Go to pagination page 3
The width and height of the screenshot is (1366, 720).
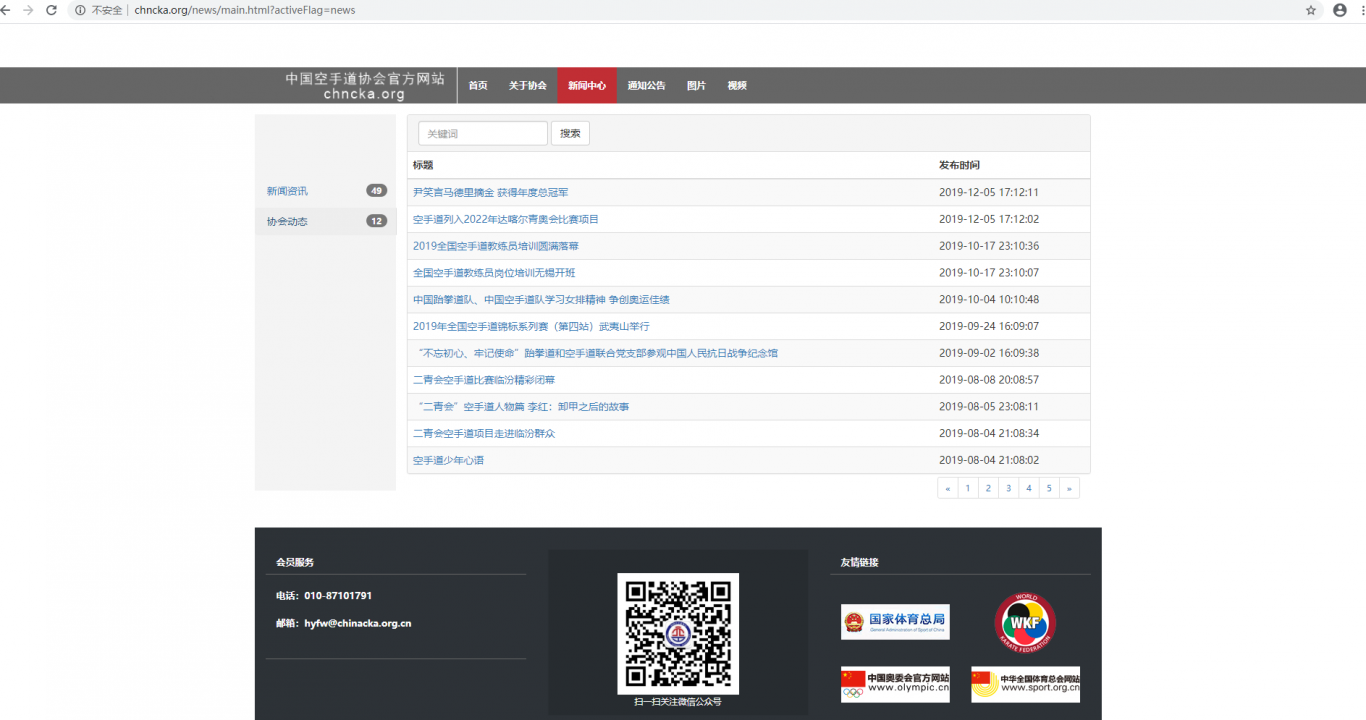click(1008, 488)
